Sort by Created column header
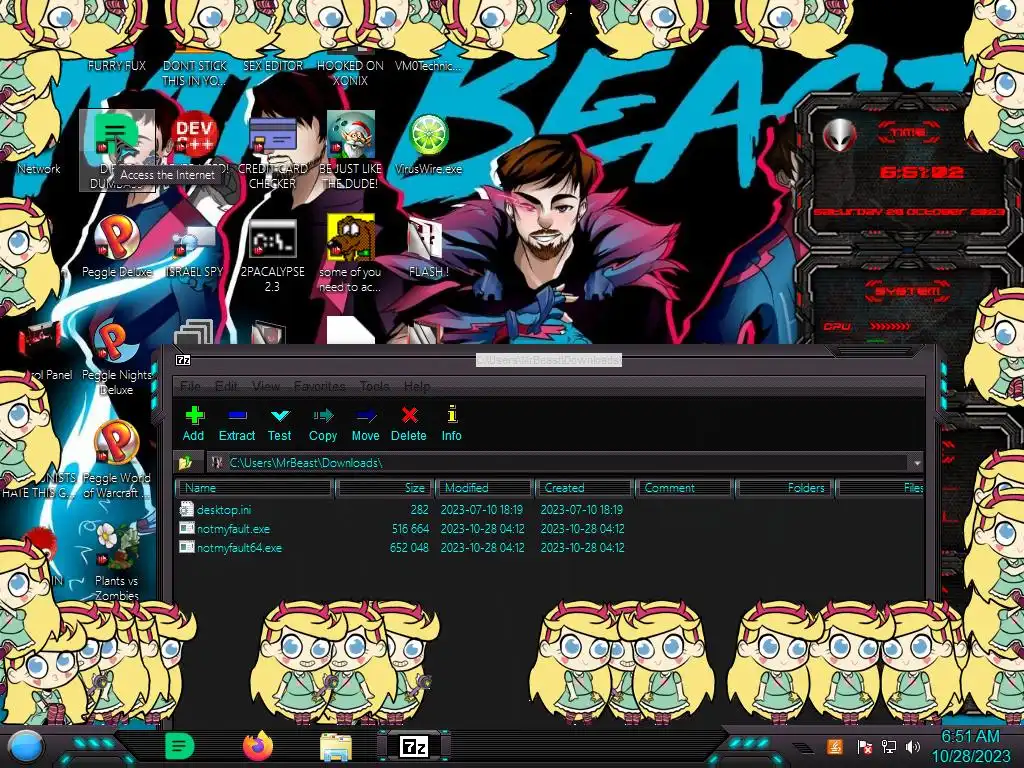 (584, 488)
